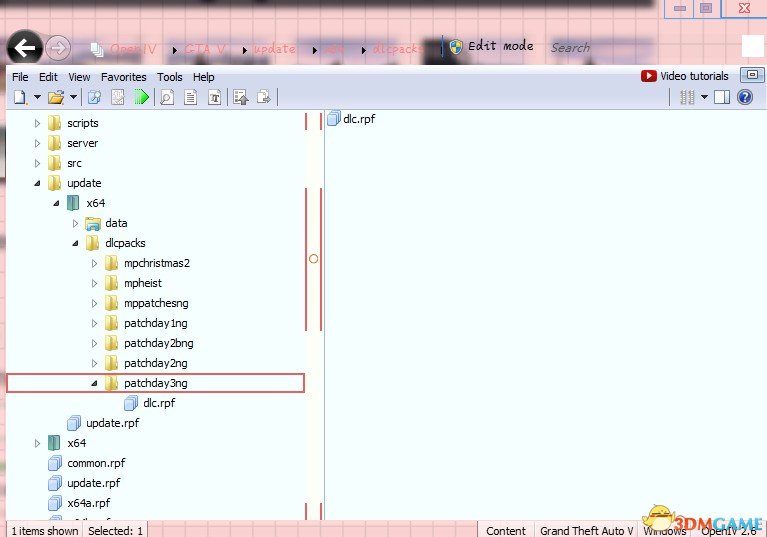Screen dimensions: 767x537
Task: Click the Content status bar entry
Action: 506,531
